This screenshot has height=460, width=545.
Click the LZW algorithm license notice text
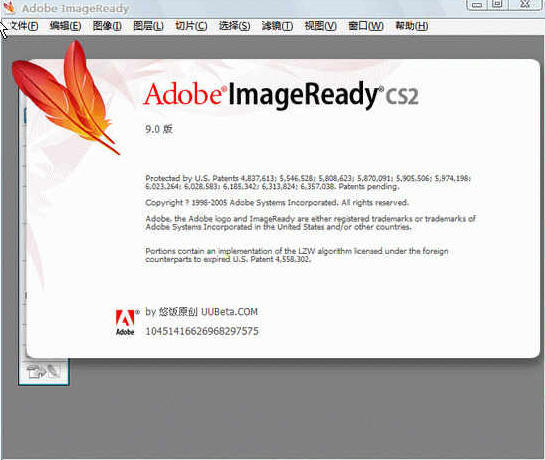(x=297, y=255)
